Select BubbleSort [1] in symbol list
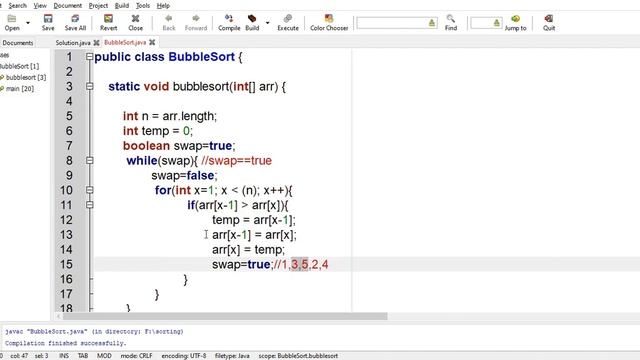The height and width of the screenshot is (360, 640). coord(20,66)
